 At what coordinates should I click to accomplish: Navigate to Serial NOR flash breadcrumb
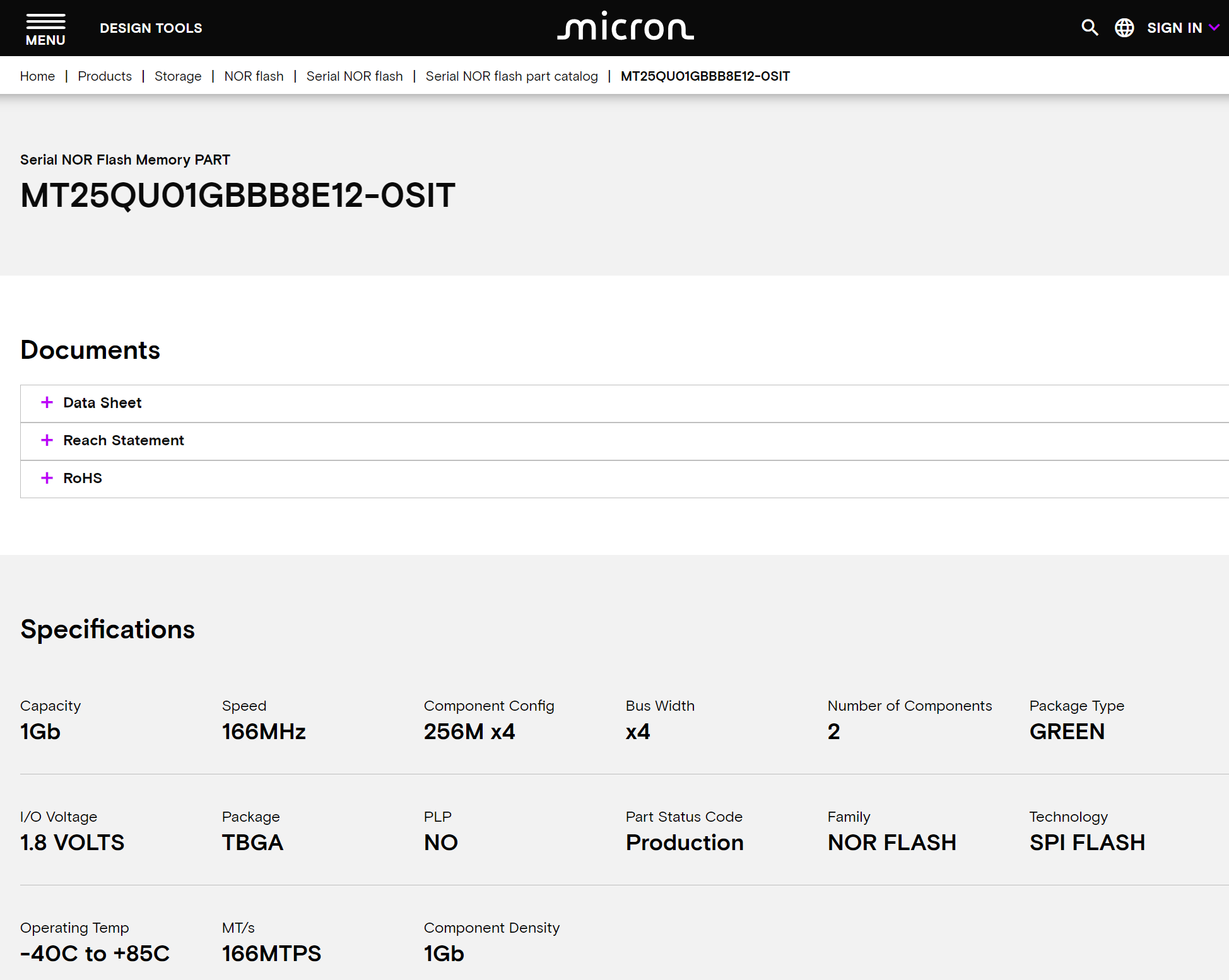[355, 75]
